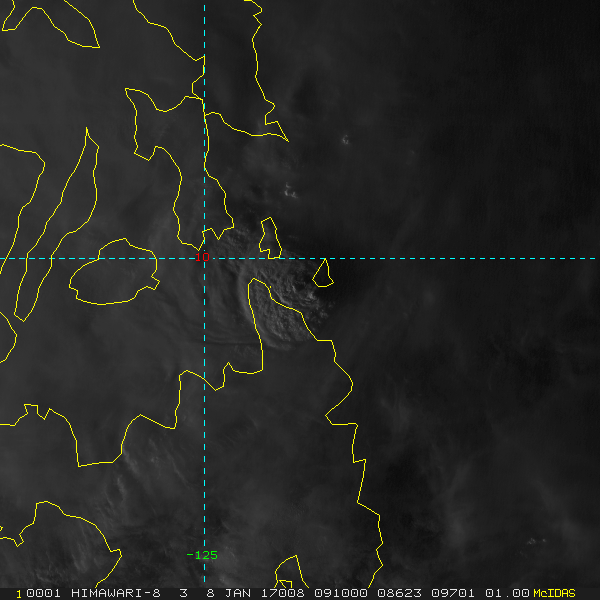Viewport: 600px width, 600px height.
Task: Click the green -125 longitude label
Action: [202, 555]
